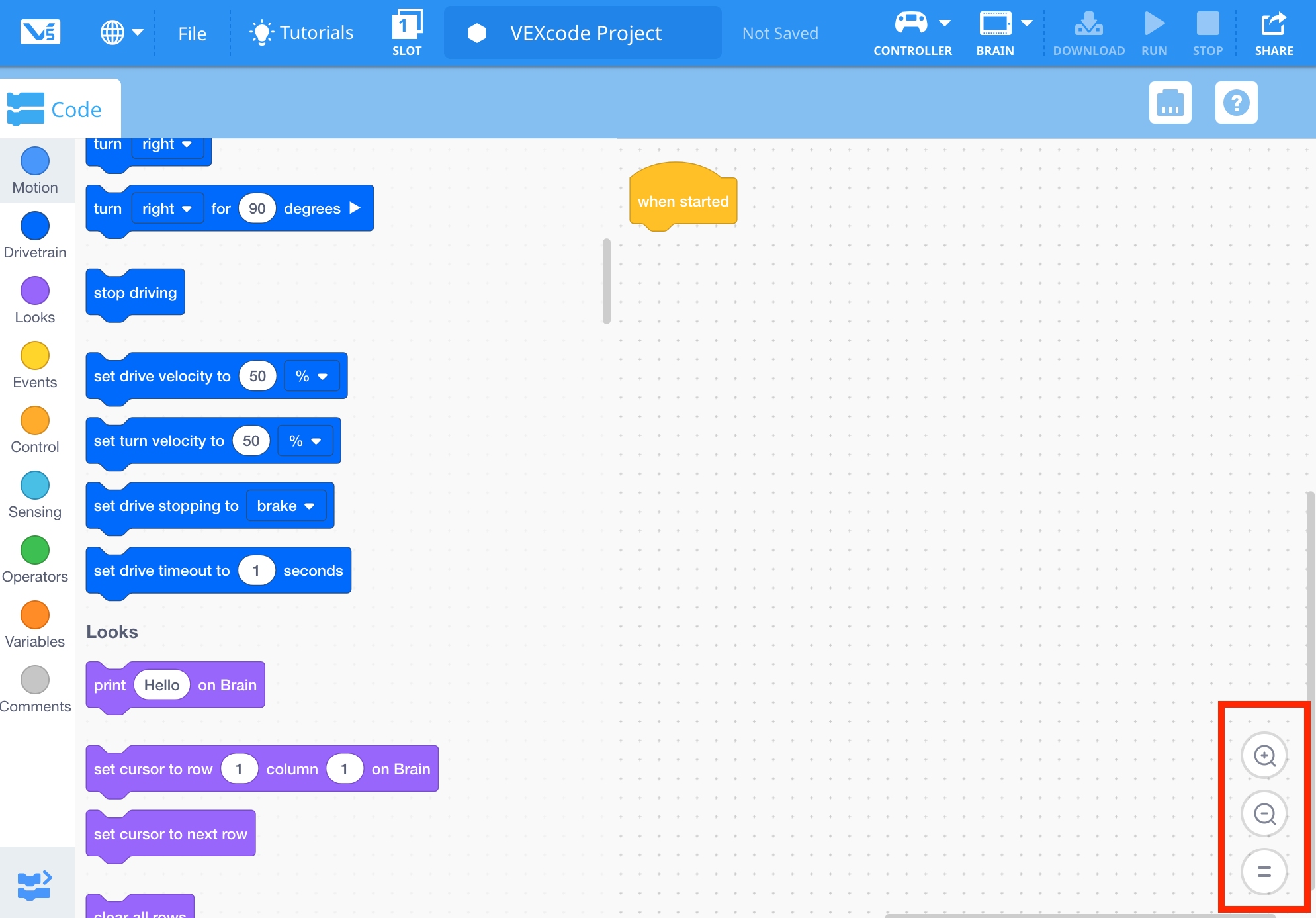This screenshot has width=1316, height=918.
Task: Open the Events block category
Action: click(35, 363)
